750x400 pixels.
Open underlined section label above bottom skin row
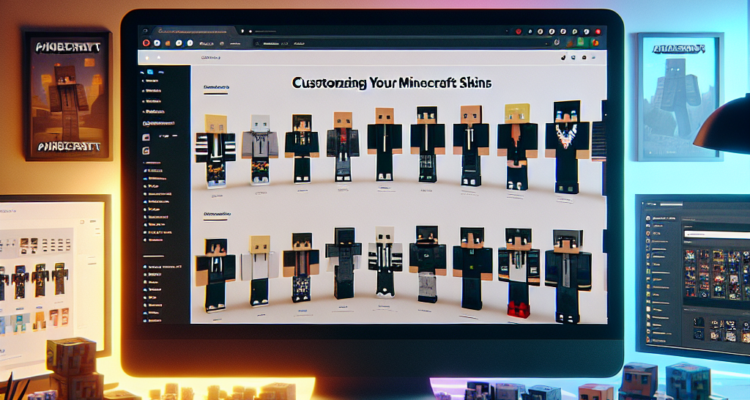(217, 214)
